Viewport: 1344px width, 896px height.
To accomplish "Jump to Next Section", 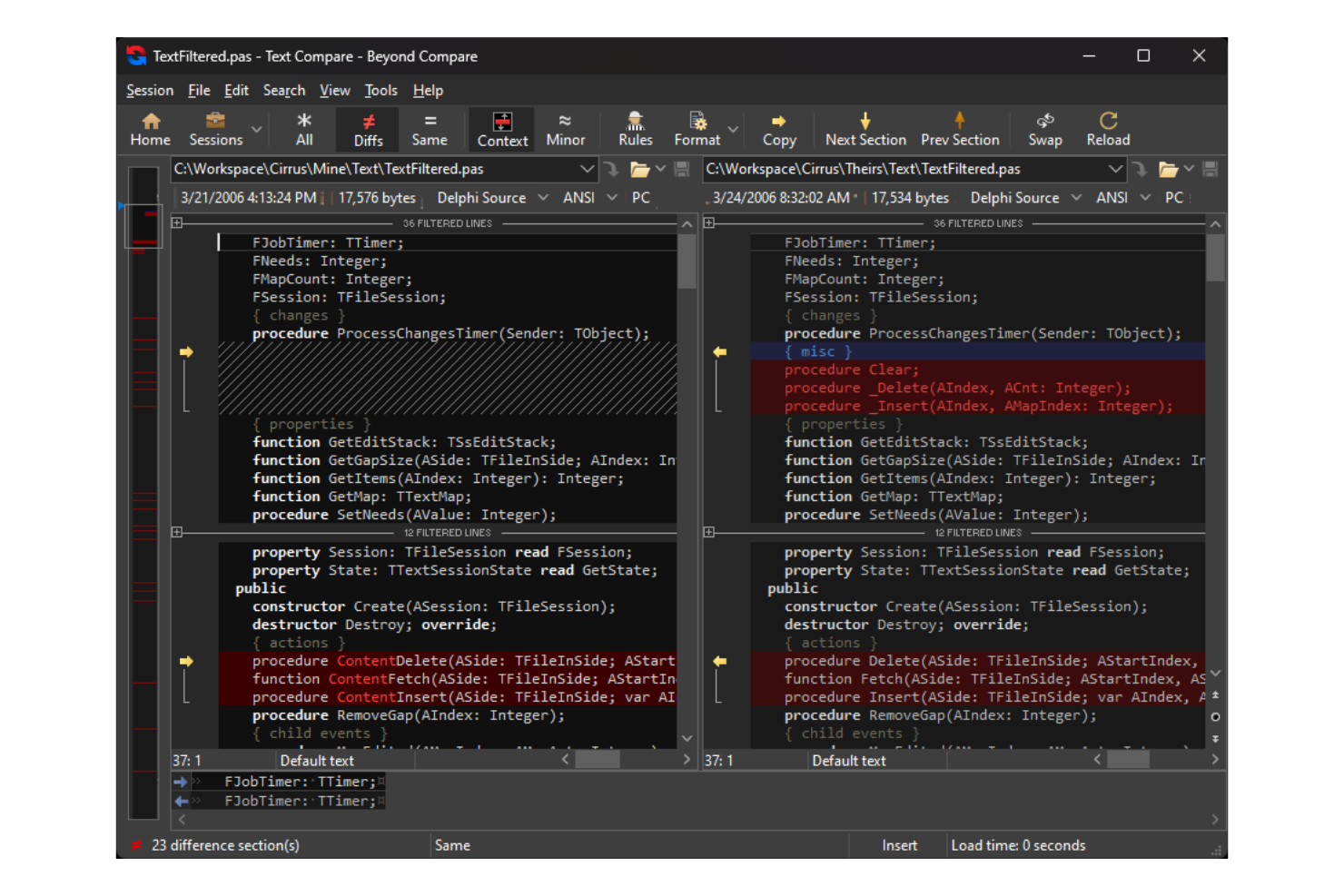I will 865,129.
